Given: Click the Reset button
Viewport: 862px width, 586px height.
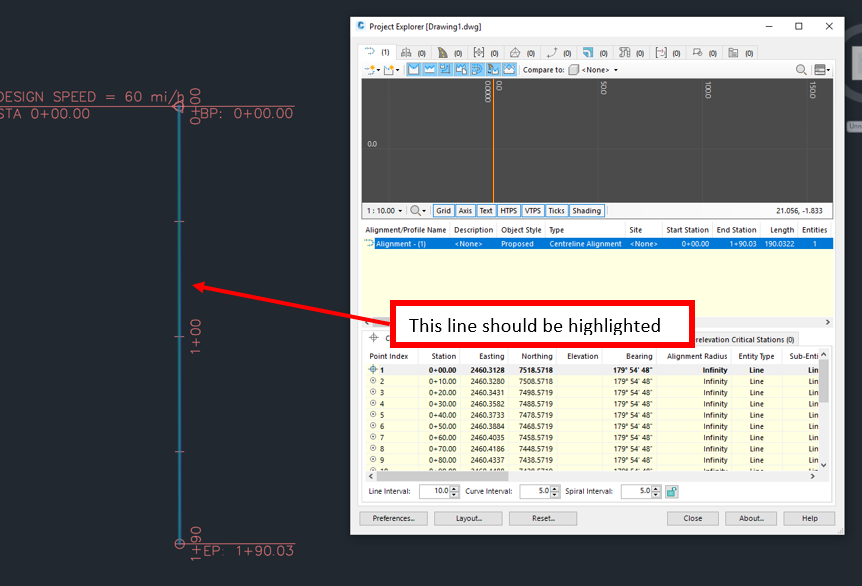Looking at the screenshot, I should click(x=542, y=518).
